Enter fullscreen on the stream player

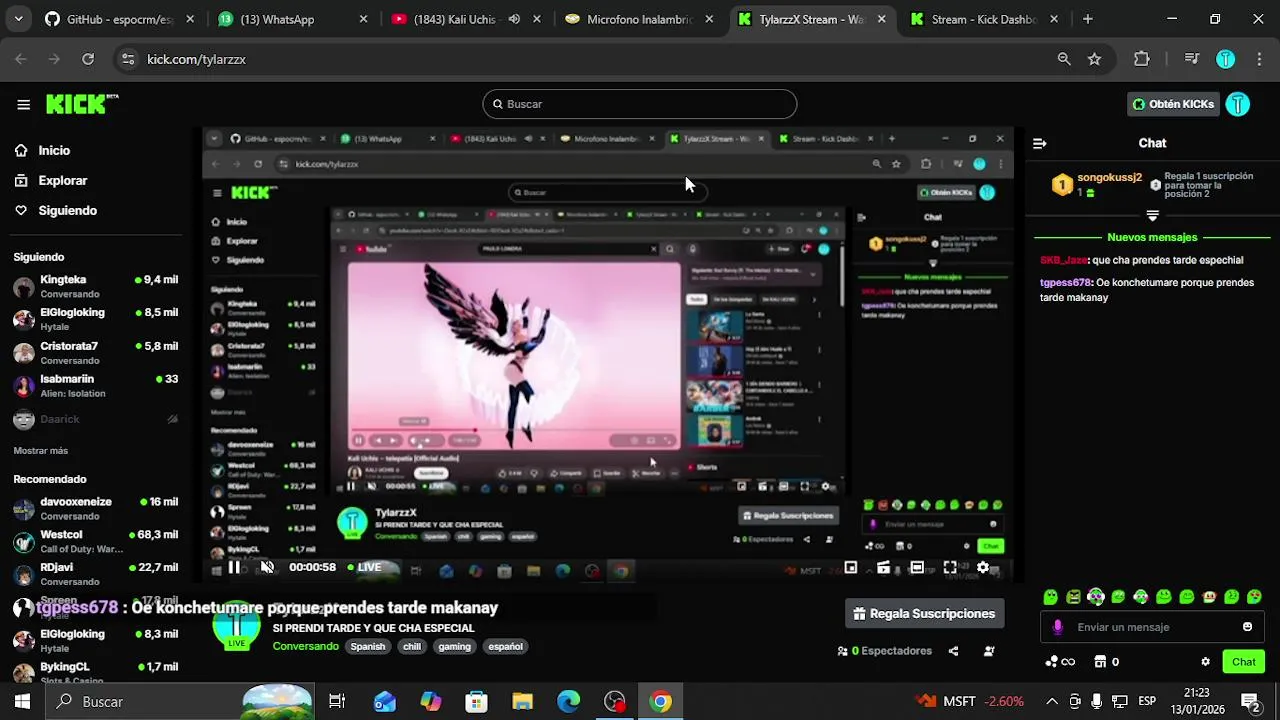950,567
